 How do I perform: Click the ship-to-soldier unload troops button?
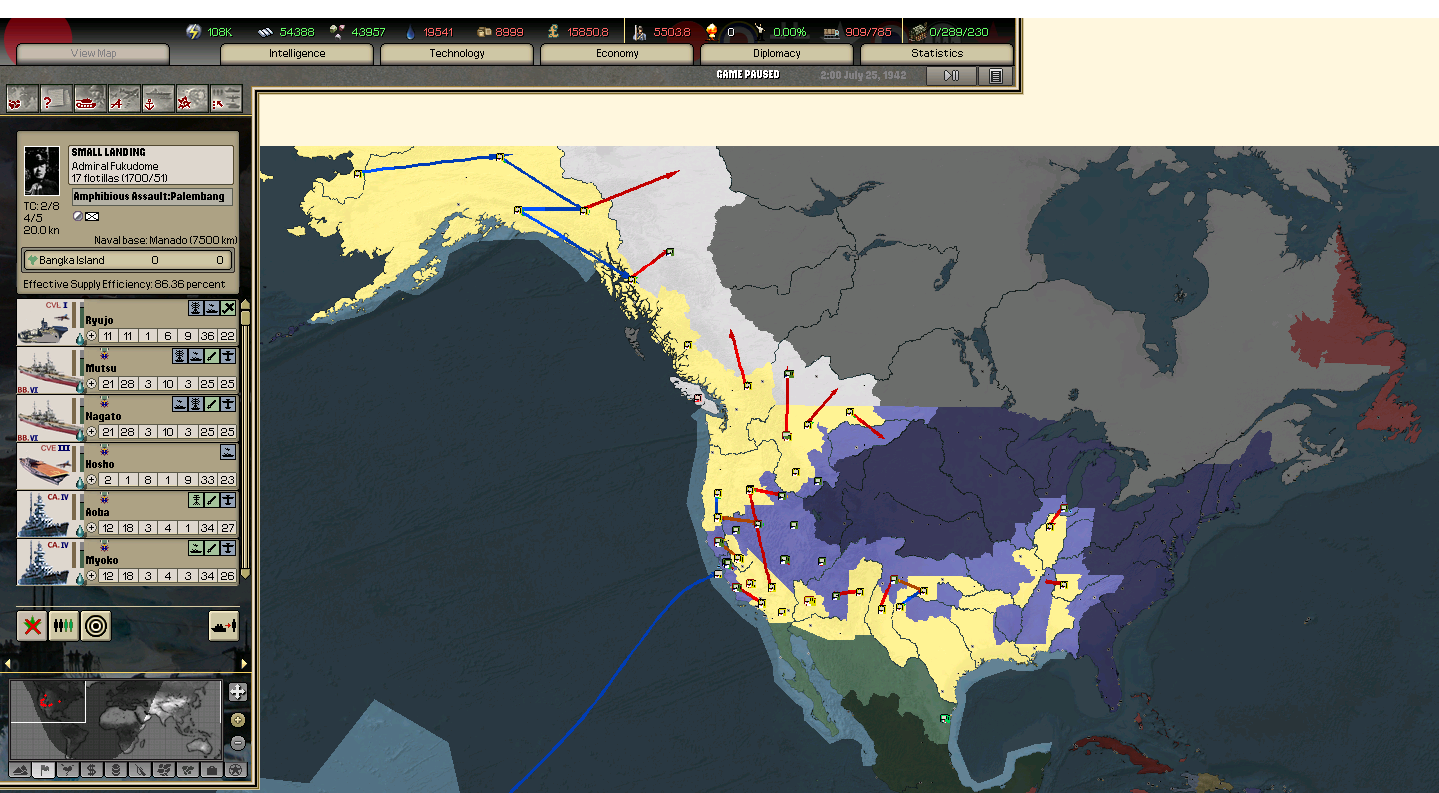(x=224, y=626)
